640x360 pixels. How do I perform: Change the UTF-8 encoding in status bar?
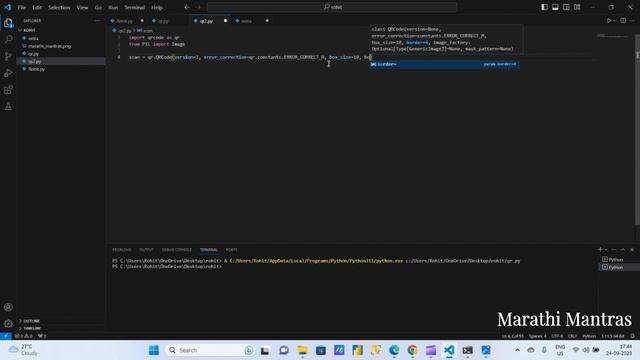tap(557, 336)
